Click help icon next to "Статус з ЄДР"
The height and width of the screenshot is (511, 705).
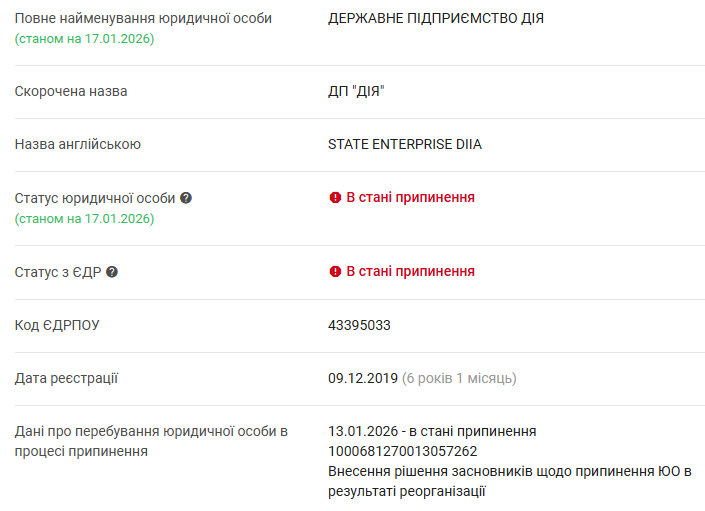coord(112,272)
